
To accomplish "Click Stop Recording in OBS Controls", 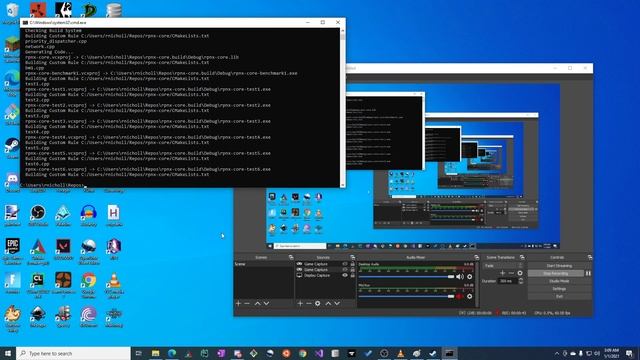I will [556, 273].
